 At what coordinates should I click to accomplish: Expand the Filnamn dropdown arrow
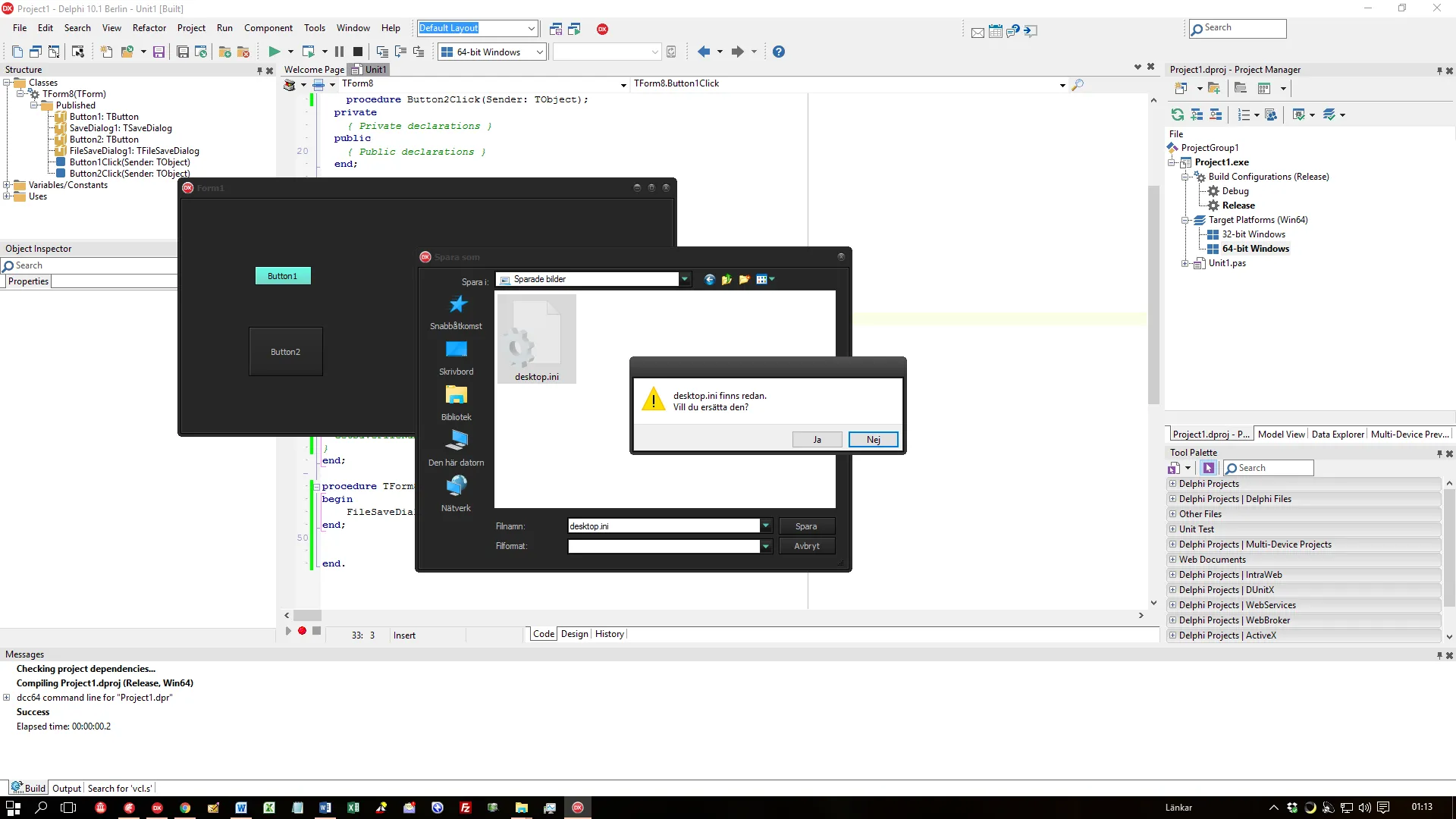766,526
